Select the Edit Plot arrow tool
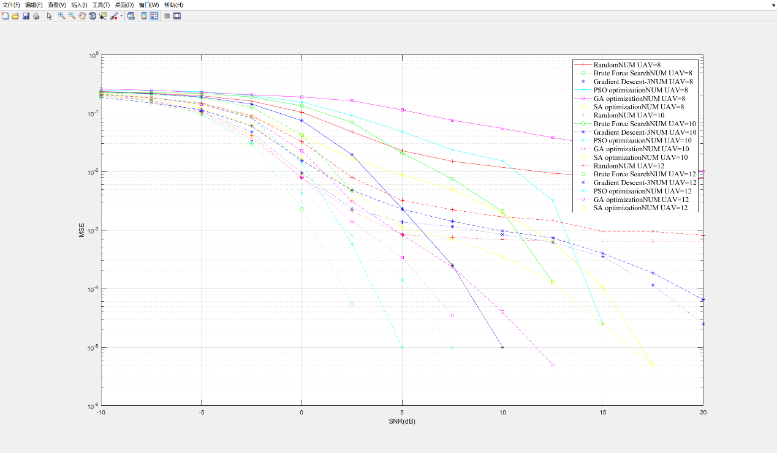Screen dimensions: 777x453 pyautogui.click(x=49, y=16)
